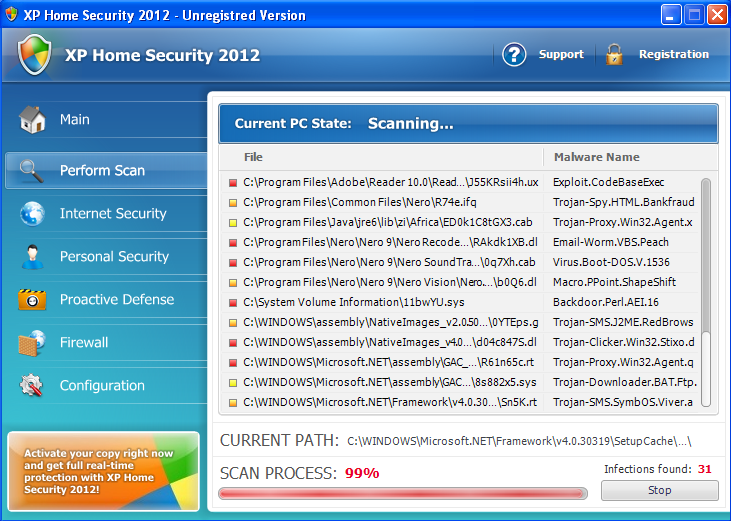This screenshot has width=731, height=521.
Task: Click the Personal Security user icon
Action: (32, 257)
